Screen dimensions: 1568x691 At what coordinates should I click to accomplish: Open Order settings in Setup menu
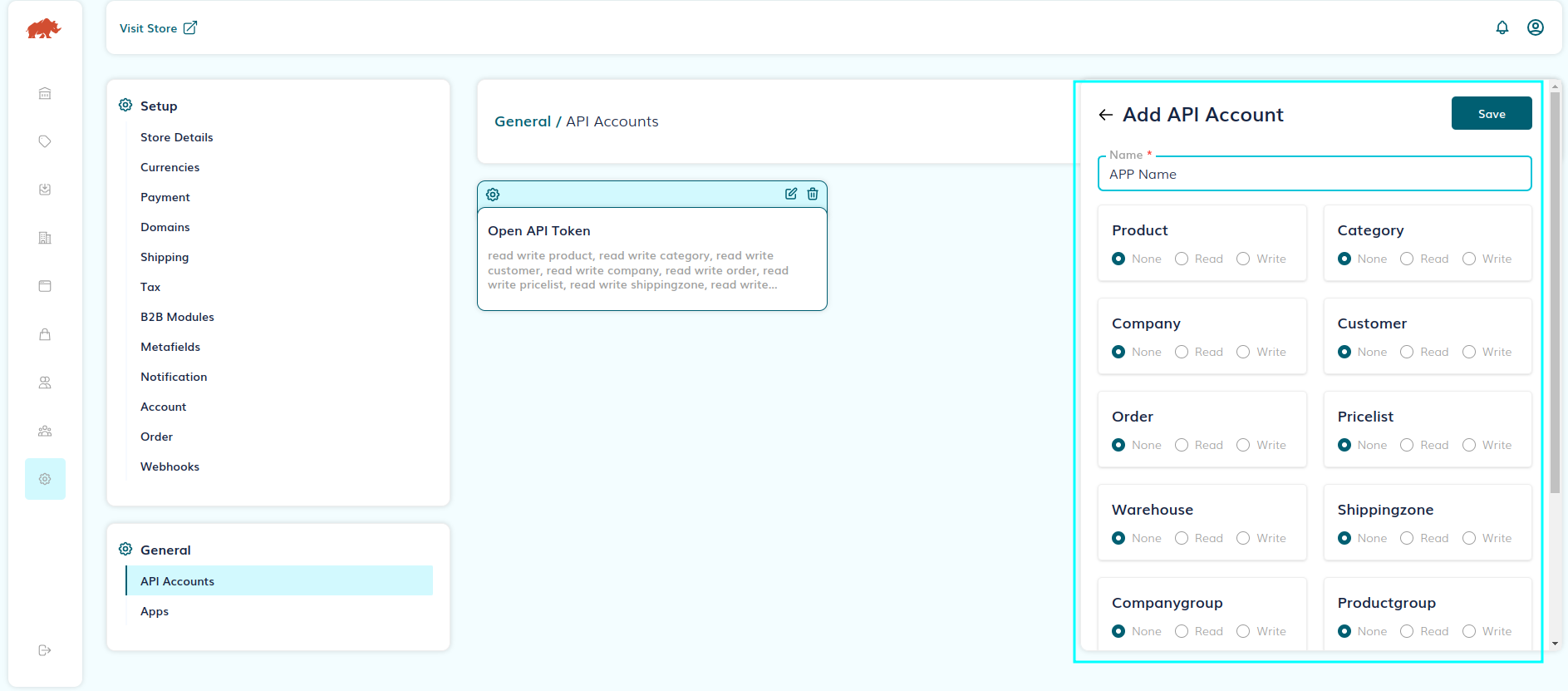(x=156, y=437)
